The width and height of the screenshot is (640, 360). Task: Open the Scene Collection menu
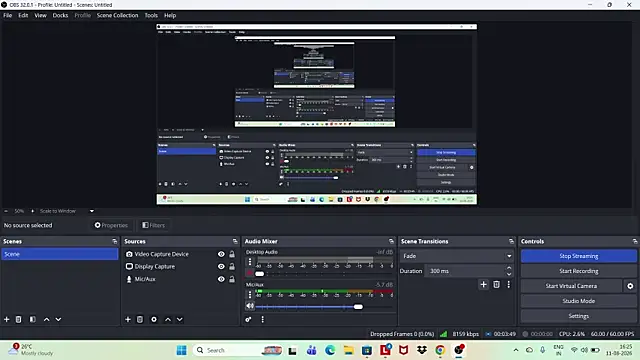(118, 16)
